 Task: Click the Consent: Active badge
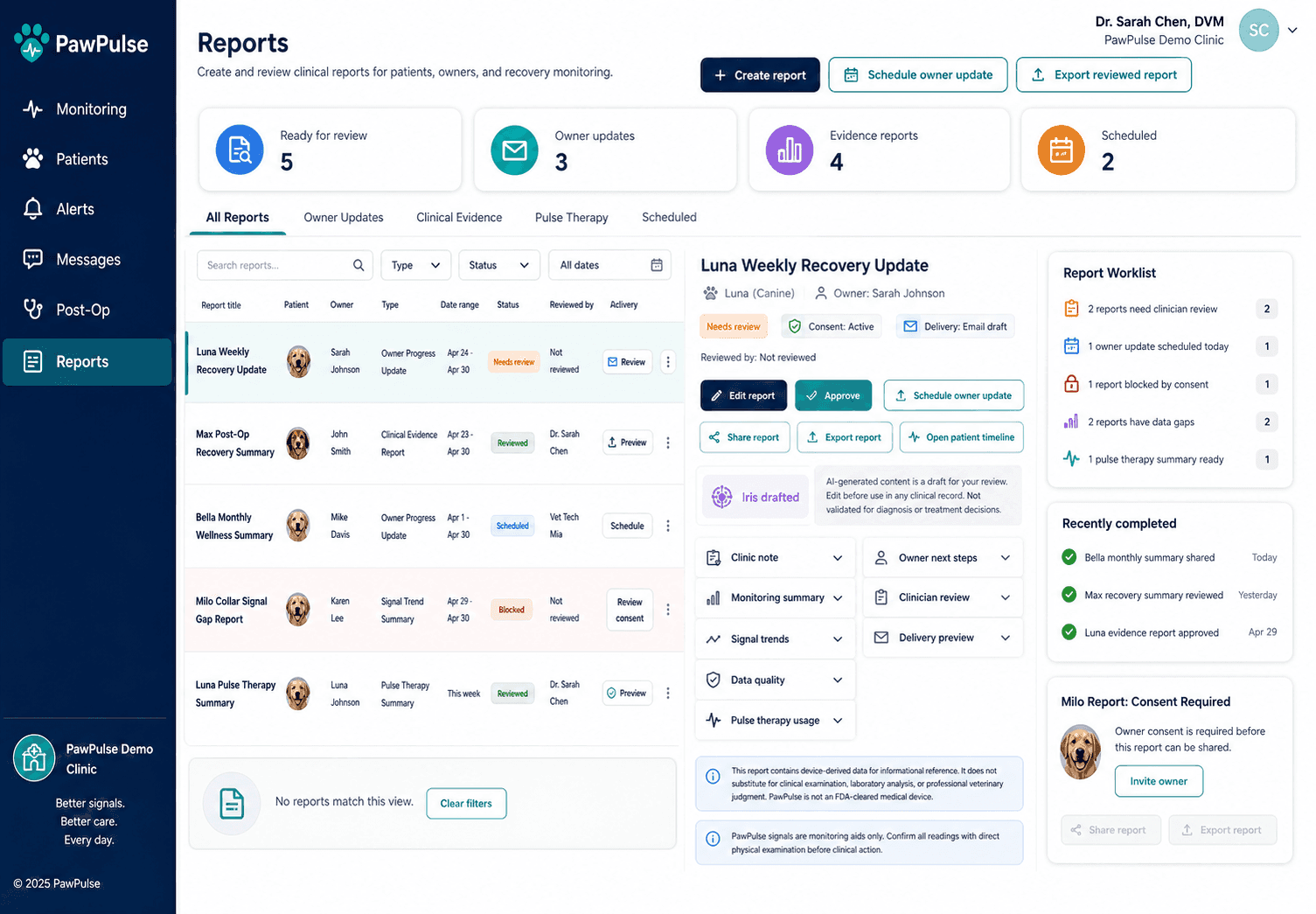tap(832, 327)
